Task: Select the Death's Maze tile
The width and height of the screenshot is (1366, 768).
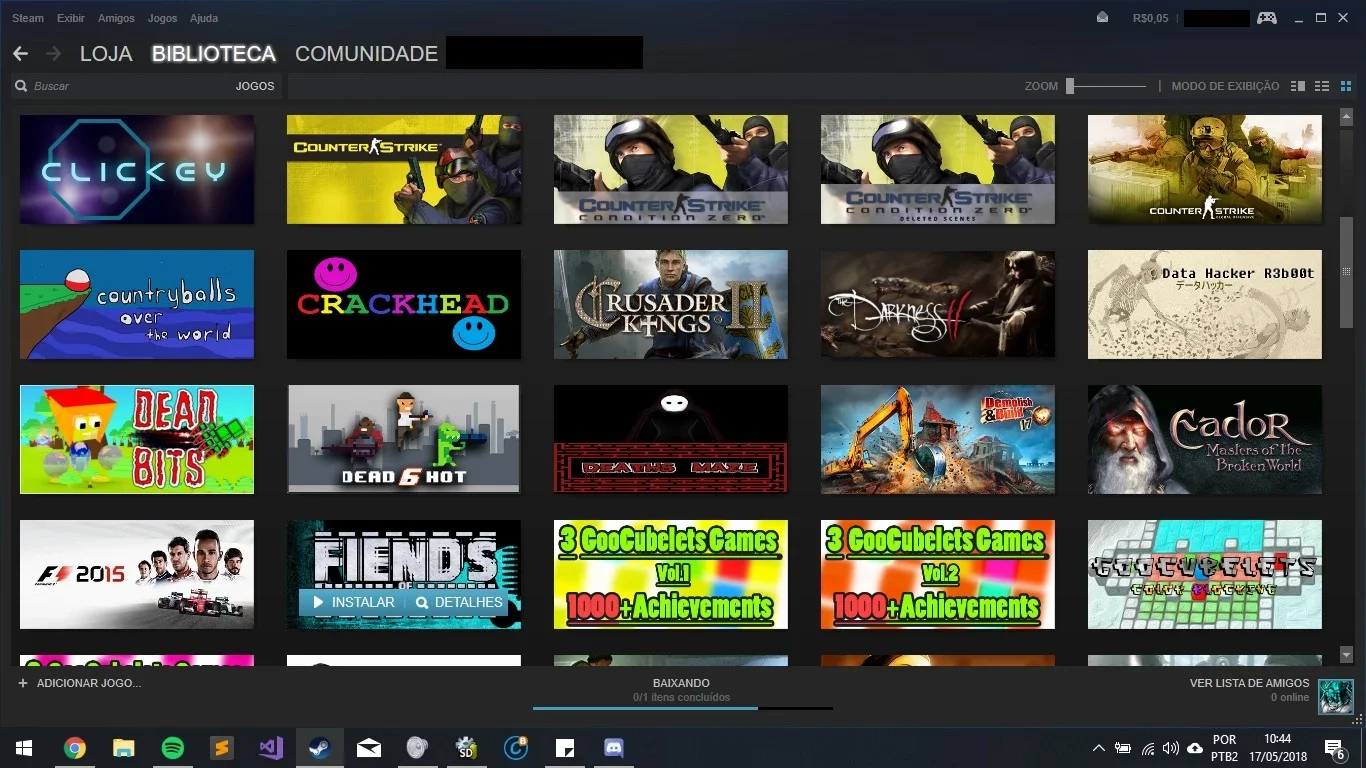Action: pyautogui.click(x=671, y=439)
